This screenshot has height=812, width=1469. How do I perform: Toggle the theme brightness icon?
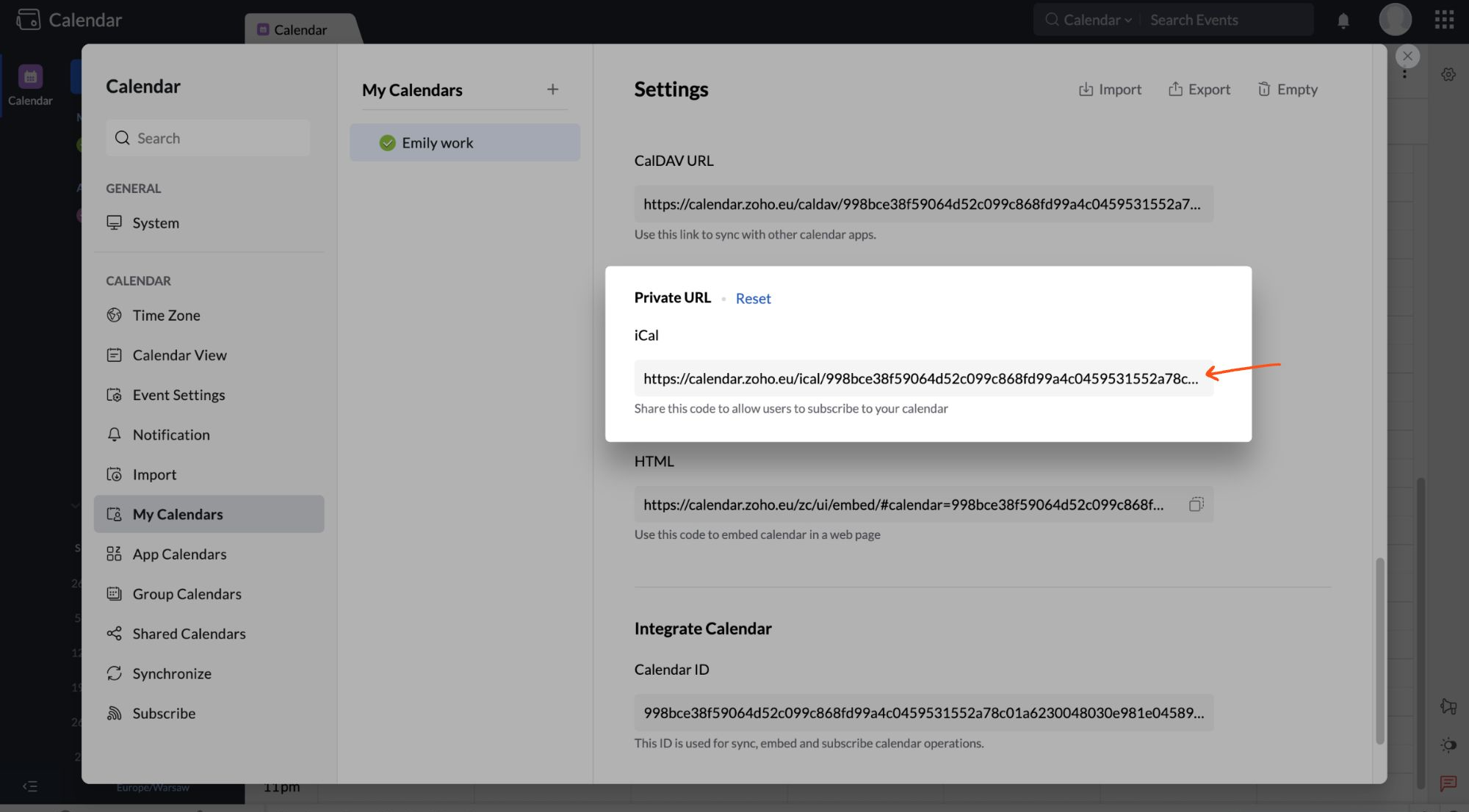pos(1448,745)
